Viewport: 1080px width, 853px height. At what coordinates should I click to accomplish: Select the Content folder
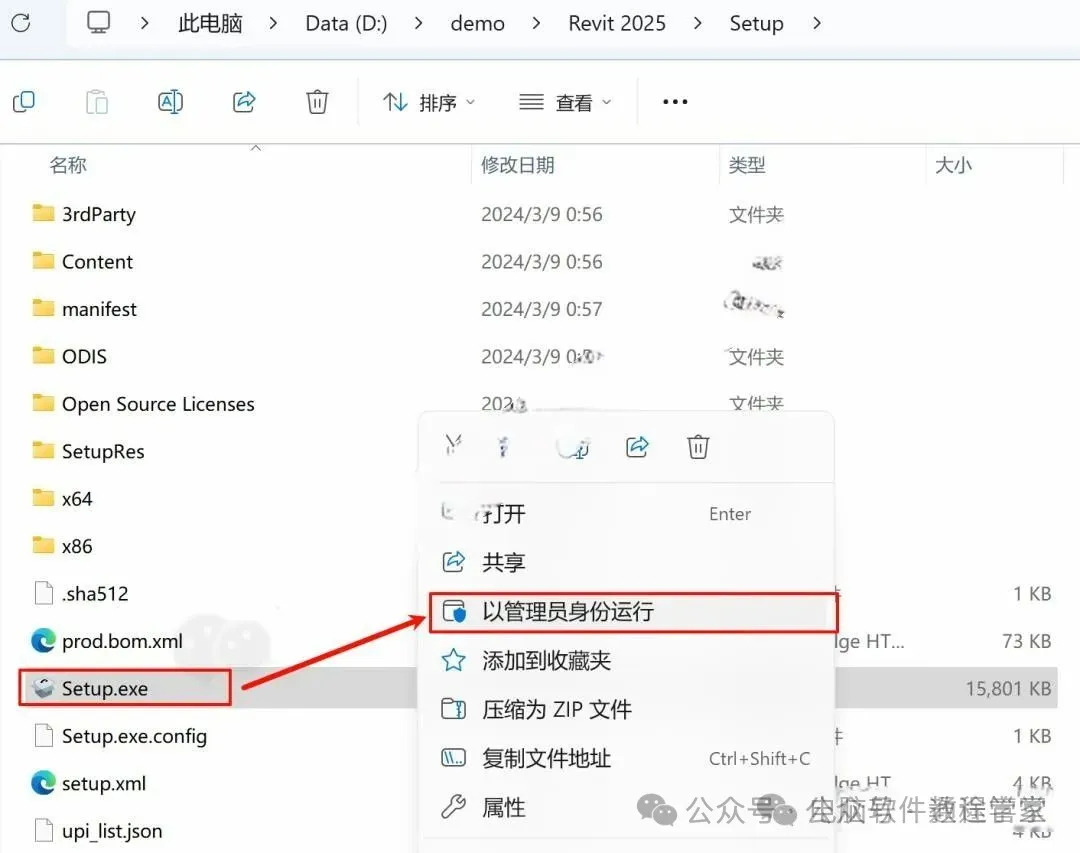(x=97, y=262)
